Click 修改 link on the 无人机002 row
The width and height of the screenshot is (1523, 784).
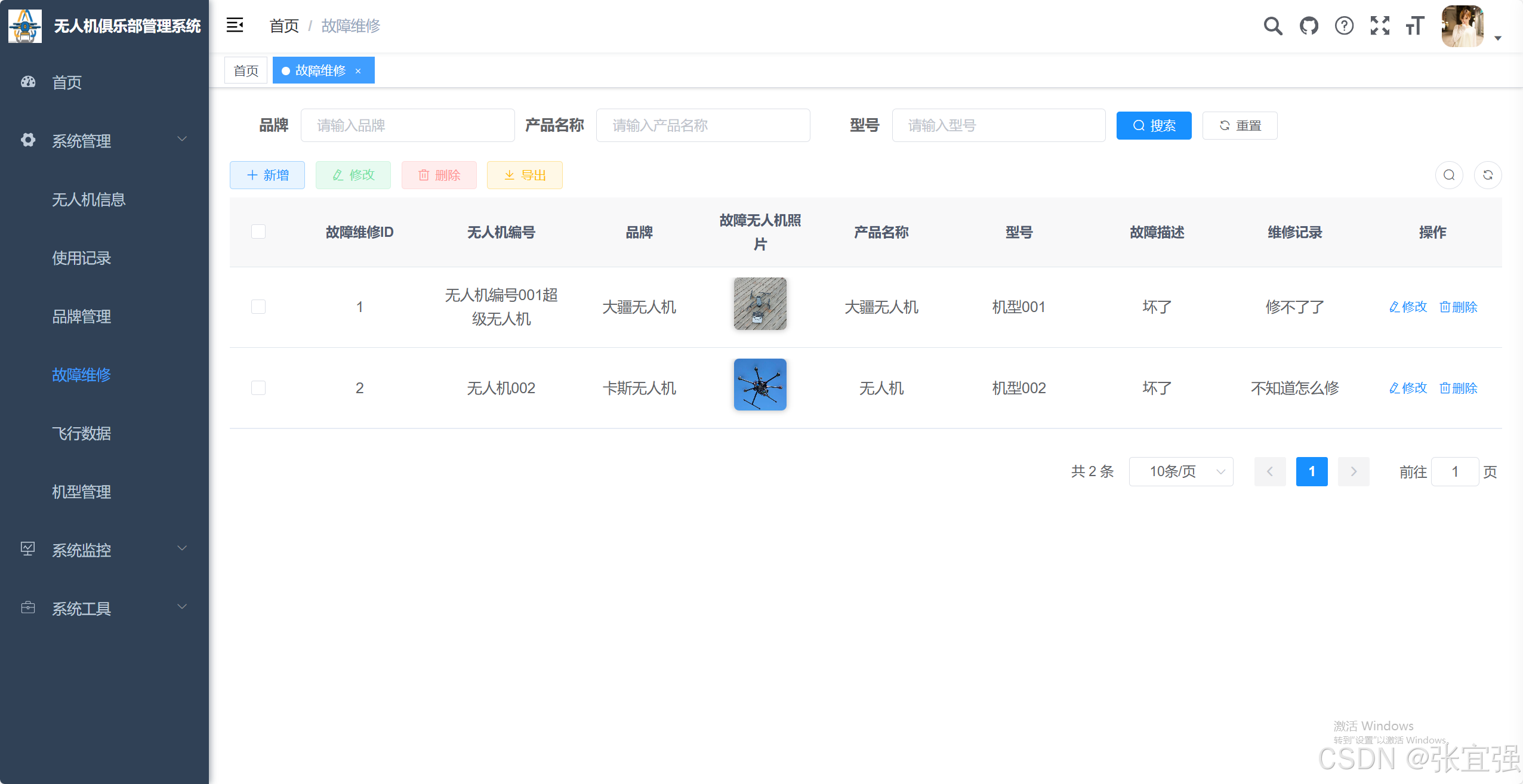[1408, 388]
